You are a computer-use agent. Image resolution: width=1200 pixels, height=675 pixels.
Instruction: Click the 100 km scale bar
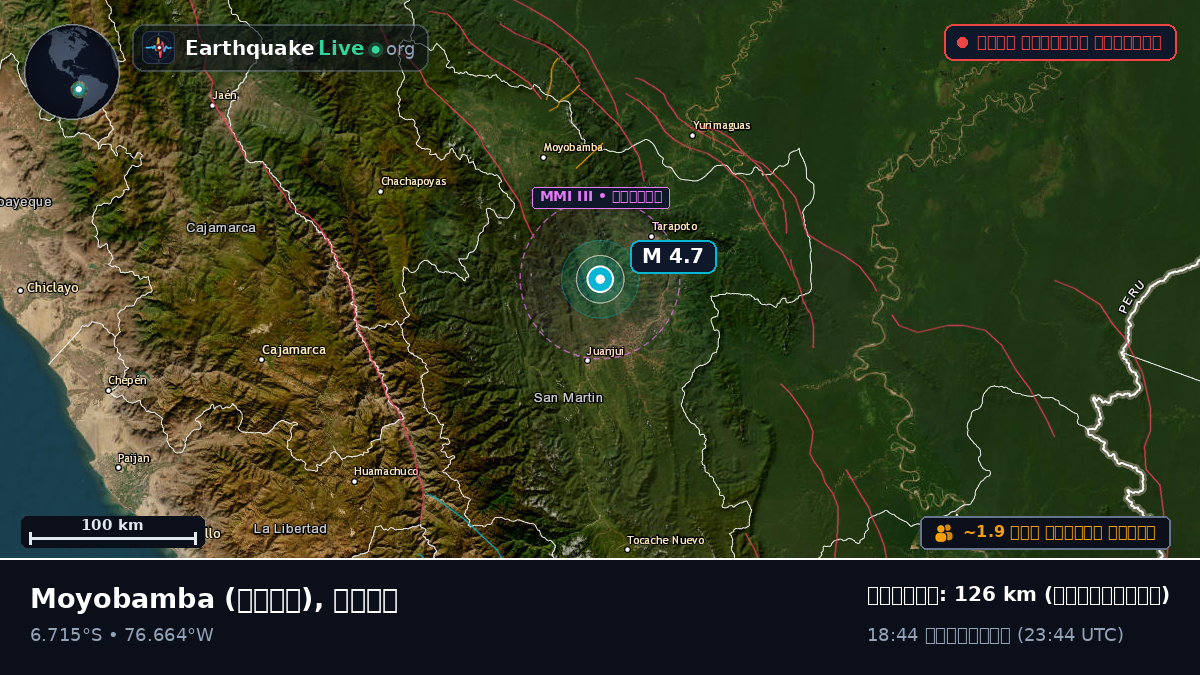click(113, 532)
